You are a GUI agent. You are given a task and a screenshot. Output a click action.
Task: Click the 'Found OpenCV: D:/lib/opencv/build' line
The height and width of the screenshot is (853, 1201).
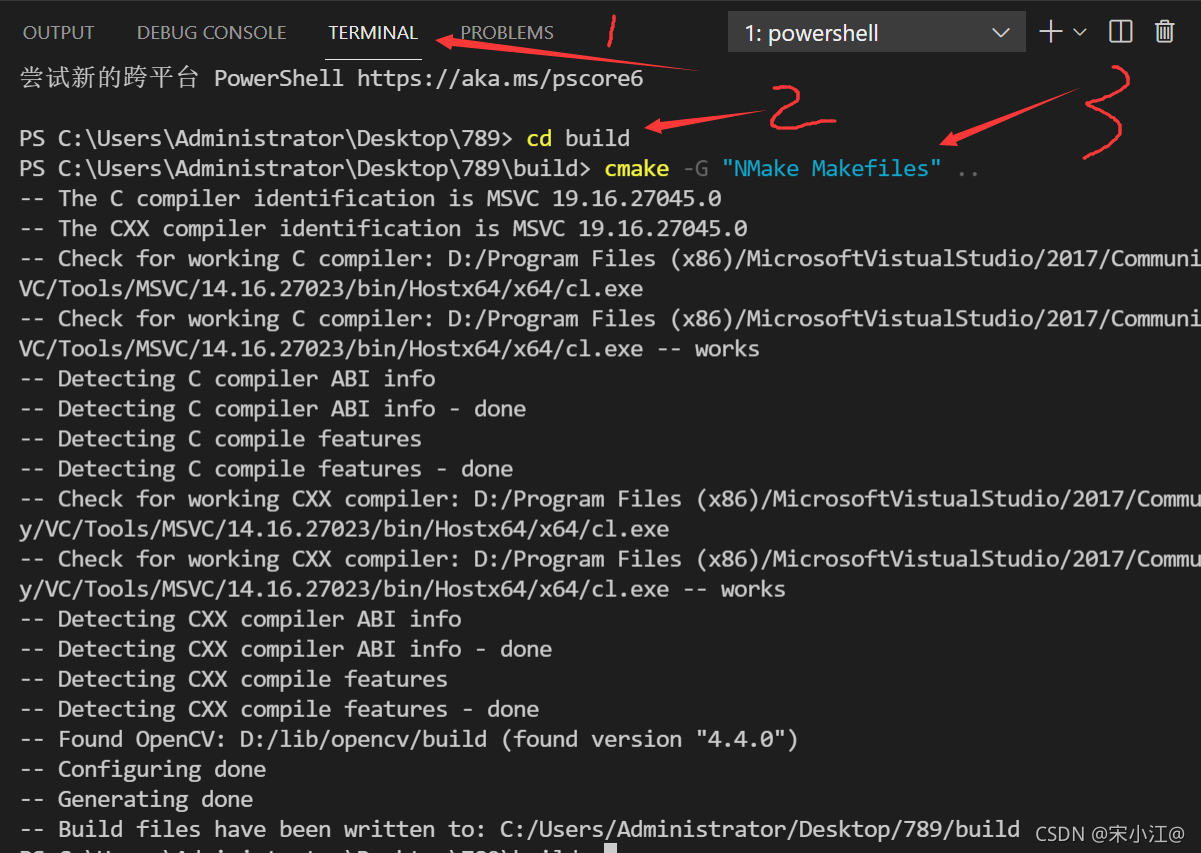tap(409, 738)
